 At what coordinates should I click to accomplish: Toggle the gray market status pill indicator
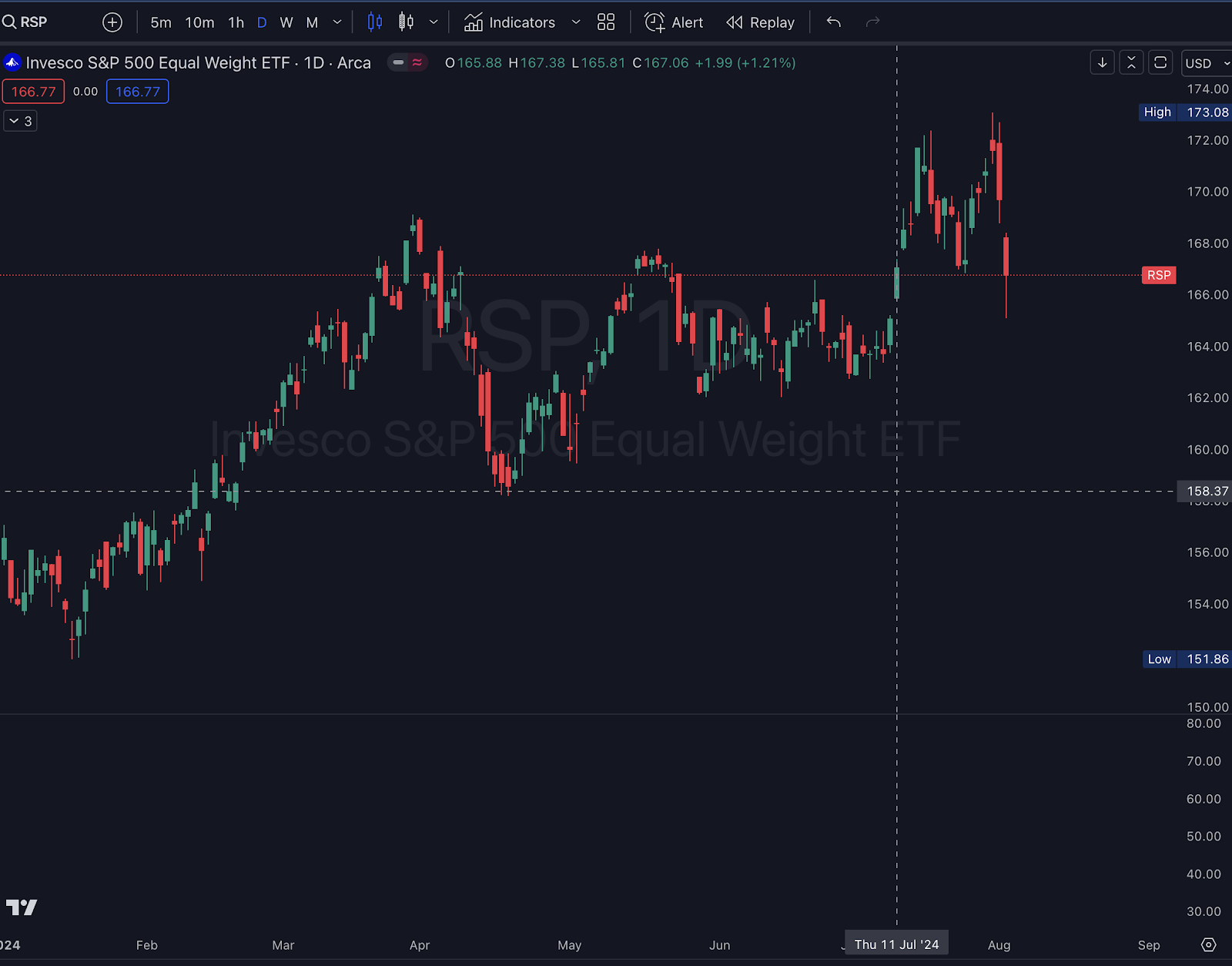pos(399,62)
